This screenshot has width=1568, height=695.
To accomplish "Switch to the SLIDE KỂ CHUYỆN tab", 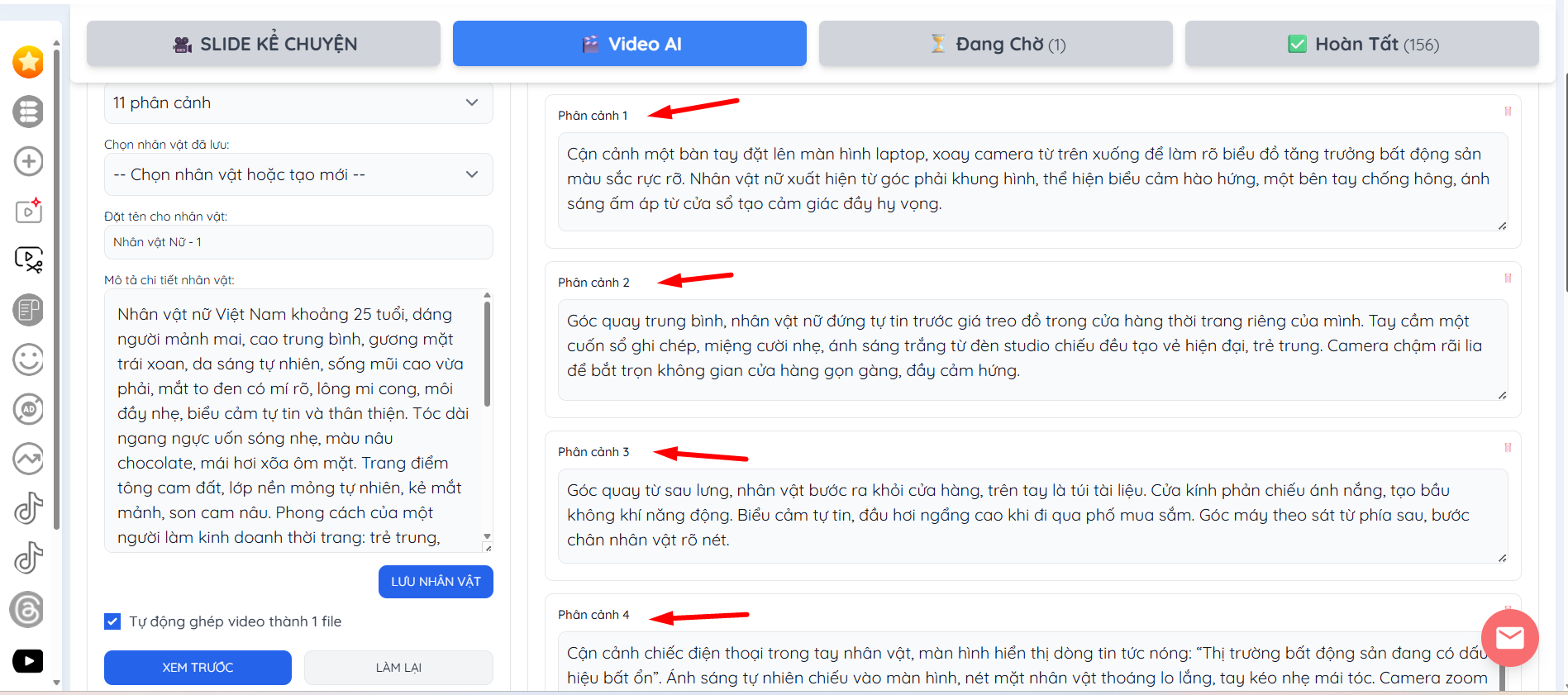I will point(264,44).
